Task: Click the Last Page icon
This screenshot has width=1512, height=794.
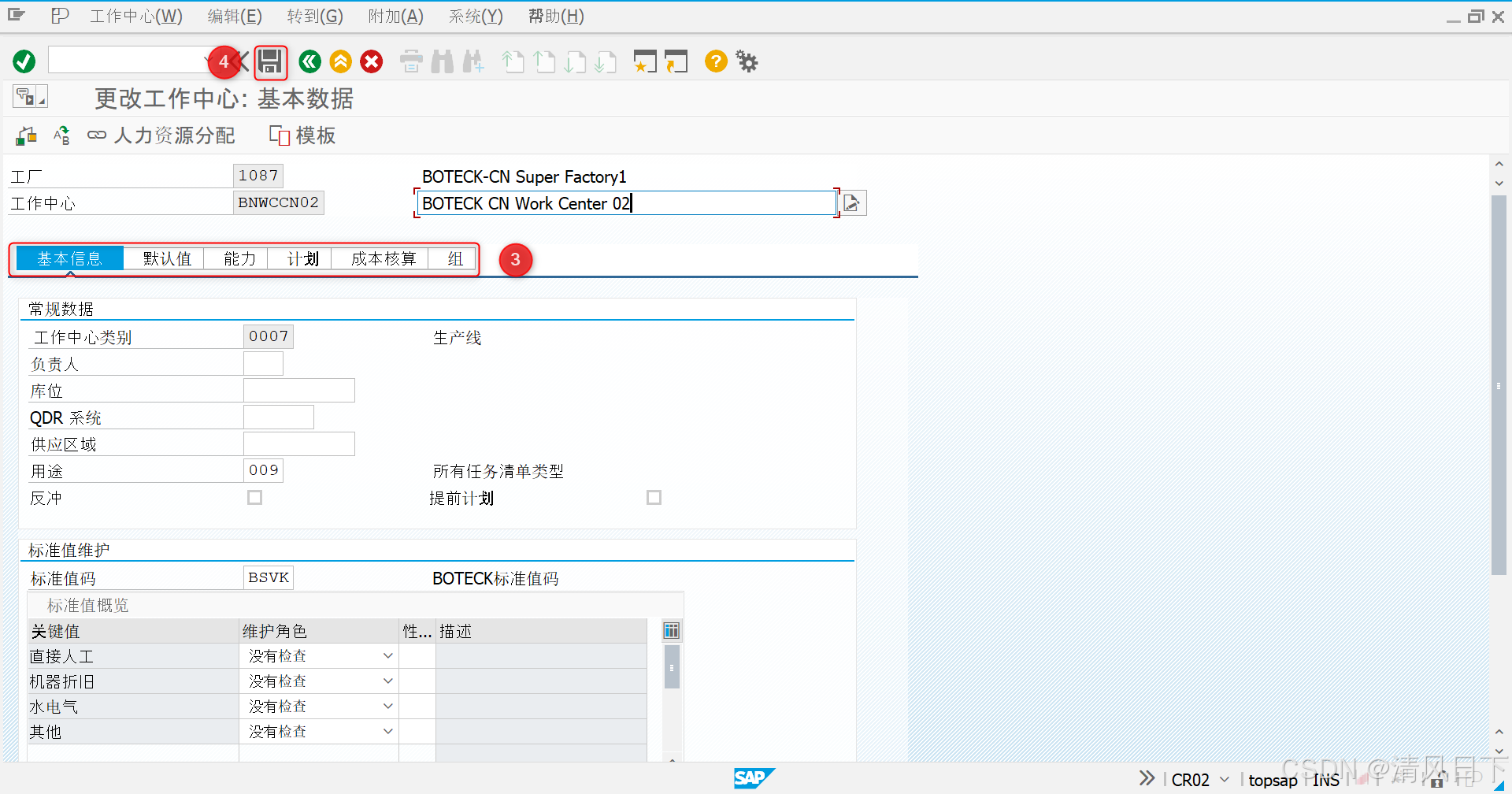Action: [606, 61]
